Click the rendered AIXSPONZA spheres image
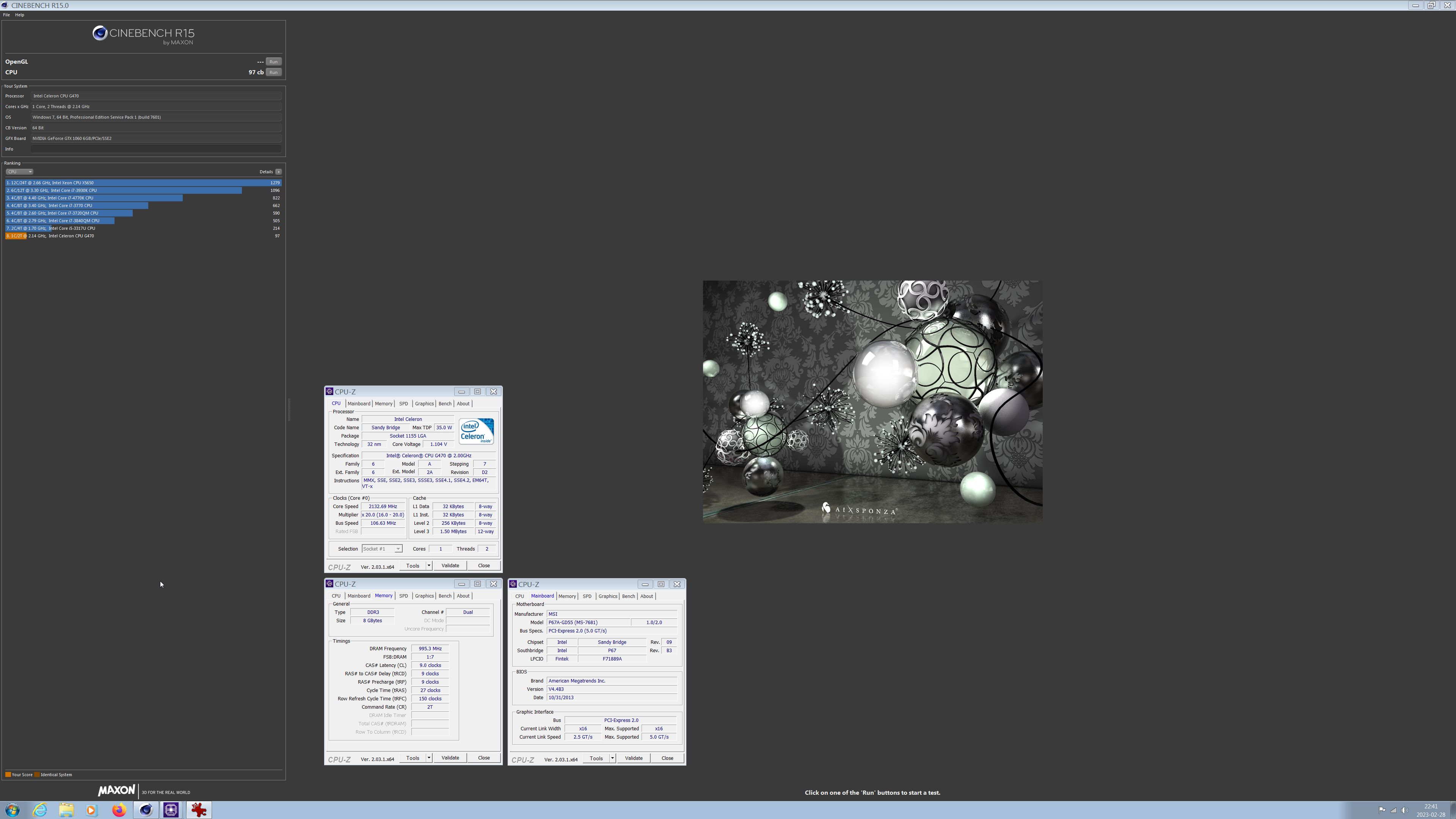1456x819 pixels. (872, 402)
